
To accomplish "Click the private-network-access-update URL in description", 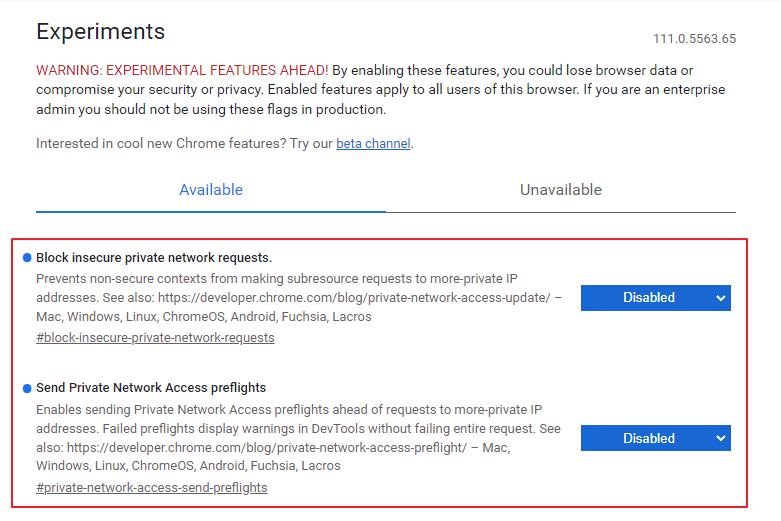I will pos(354,297).
